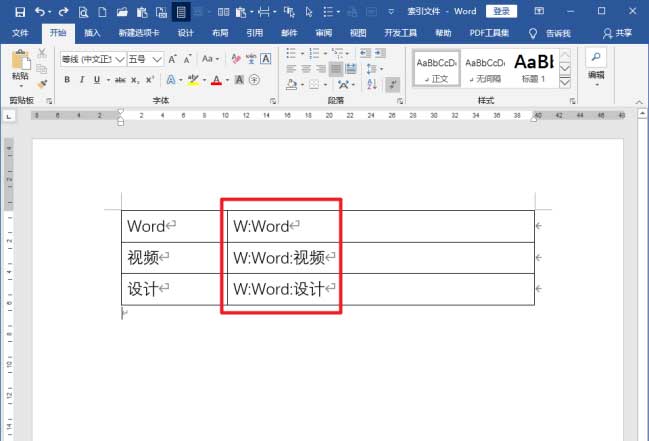Apply the Format Painter brush
Viewport: 649px width, 441px height.
click(x=42, y=84)
